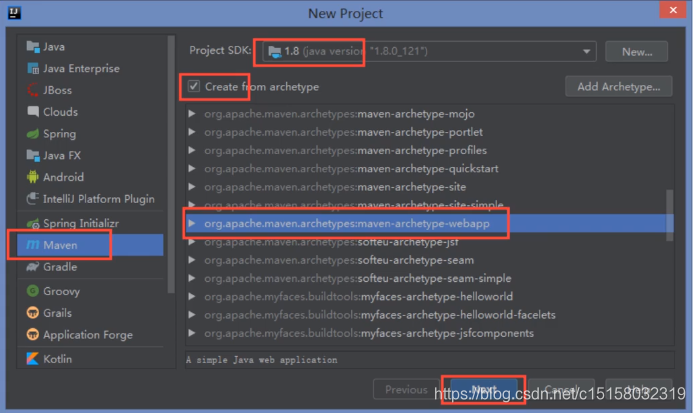
Task: Select maven-archetype-site archetype row
Action: 429,187
